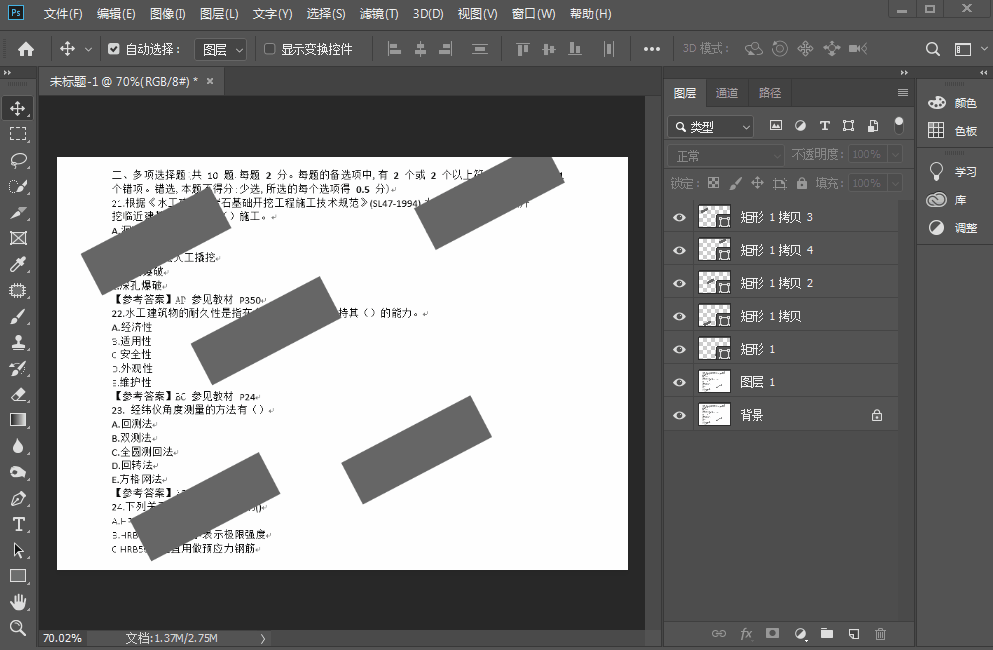The image size is (993, 650).
Task: Select the Zoom tool in toolbar
Action: (x=18, y=628)
